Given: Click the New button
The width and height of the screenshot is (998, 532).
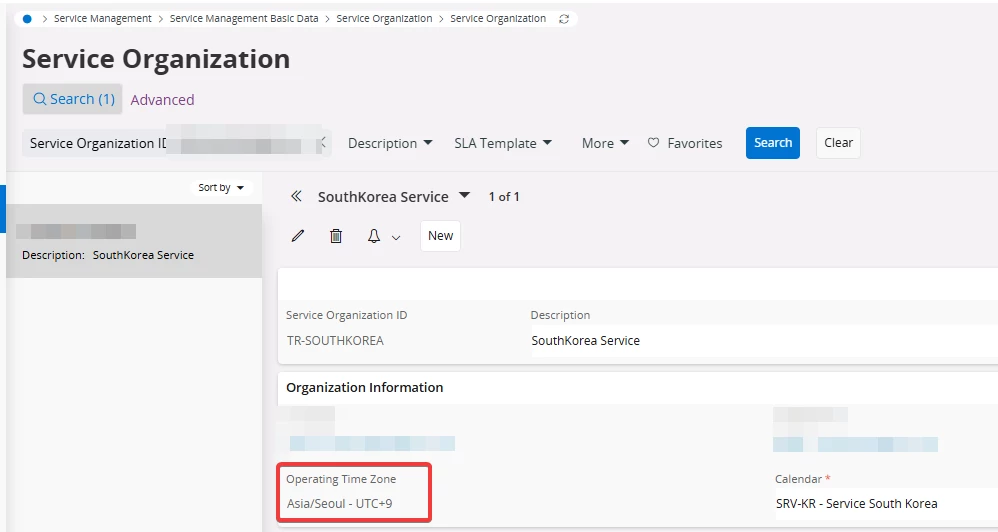Looking at the screenshot, I should point(440,236).
